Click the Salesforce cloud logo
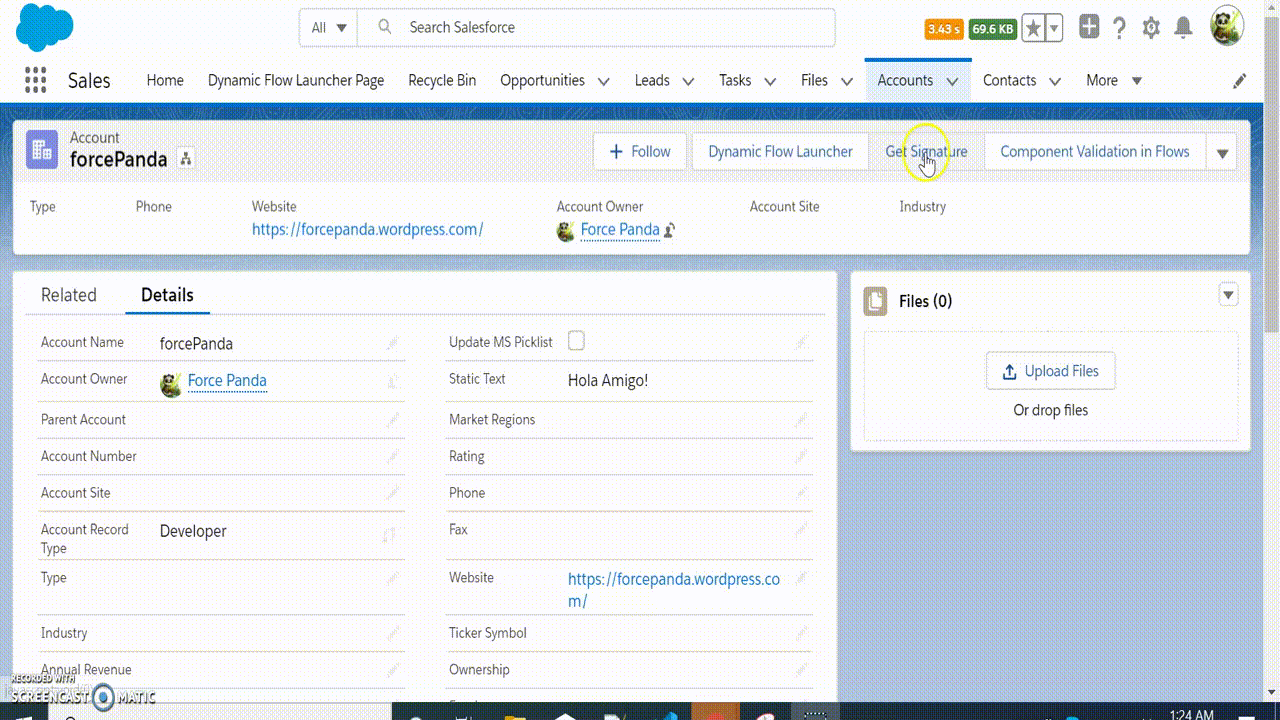Viewport: 1280px width, 720px height. point(45,28)
